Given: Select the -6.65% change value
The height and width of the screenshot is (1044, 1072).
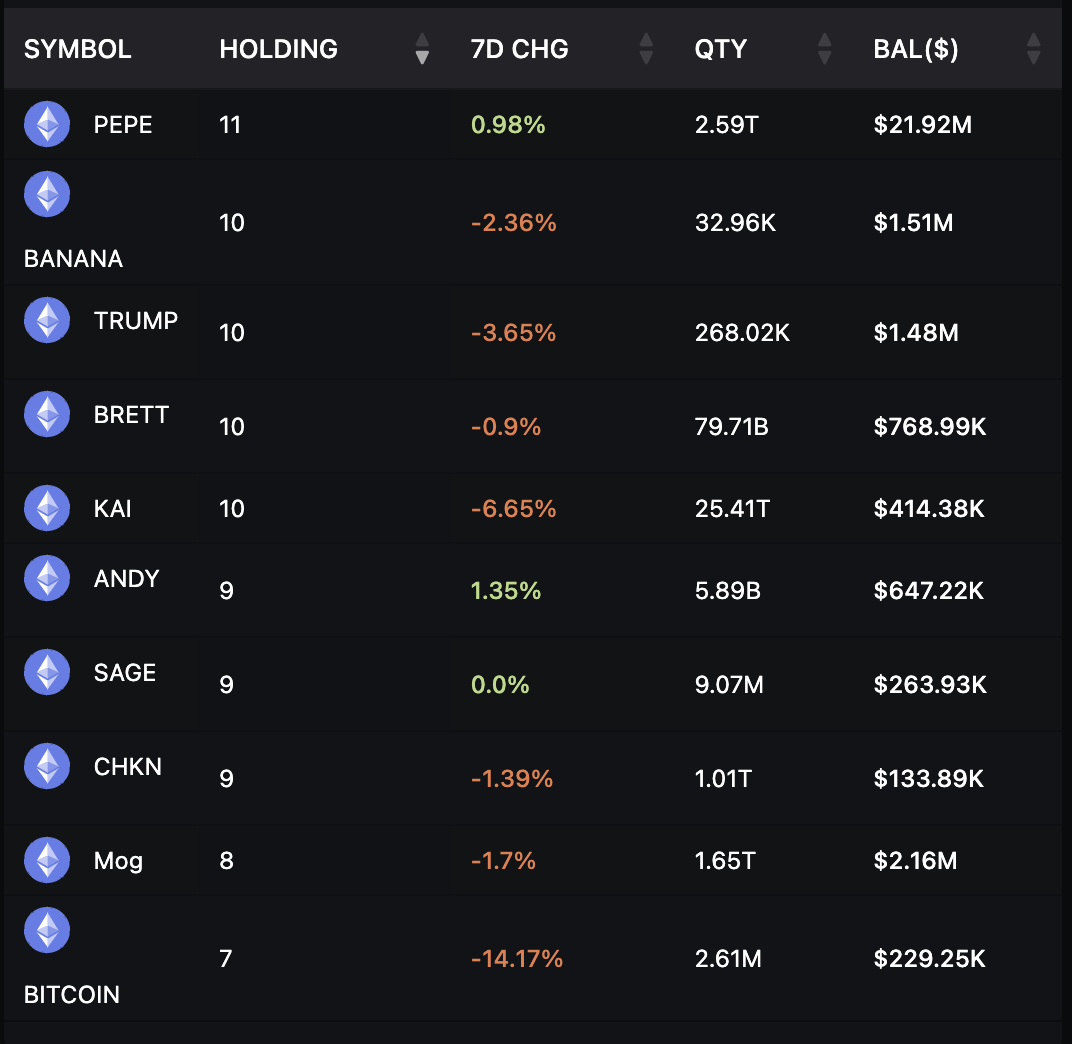Looking at the screenshot, I should [x=513, y=509].
